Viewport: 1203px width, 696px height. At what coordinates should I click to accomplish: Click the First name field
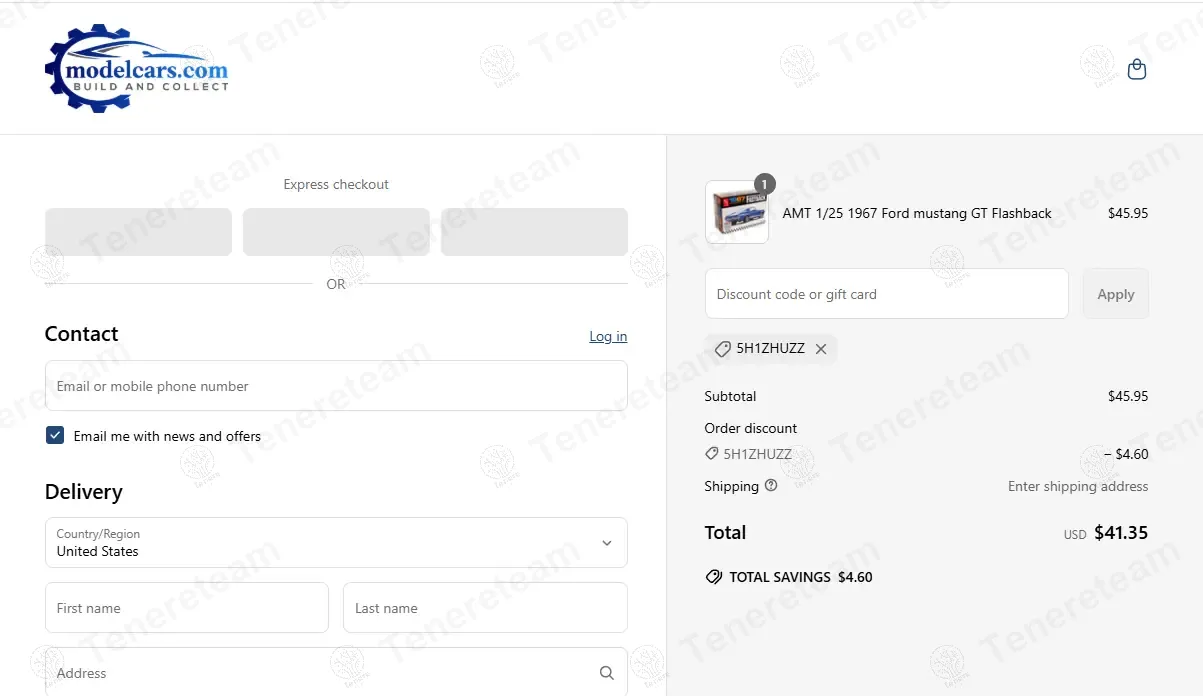[187, 608]
